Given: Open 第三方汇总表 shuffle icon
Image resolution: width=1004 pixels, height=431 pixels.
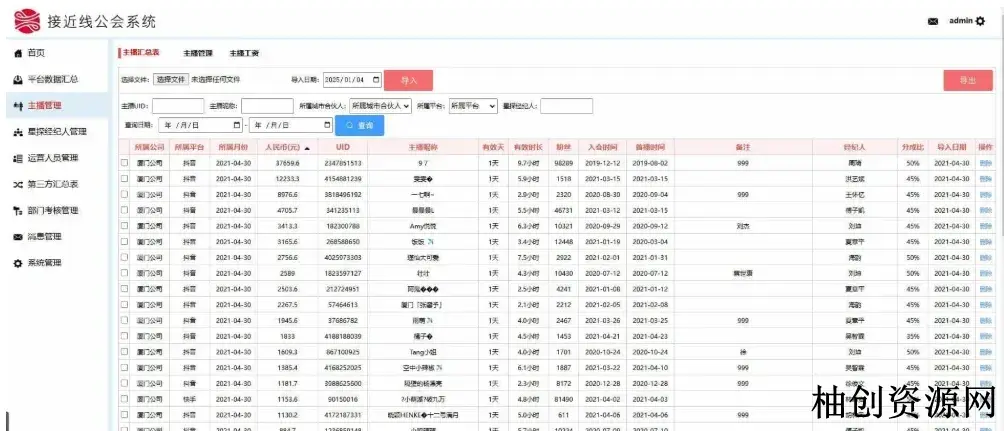Looking at the screenshot, I should pos(17,184).
